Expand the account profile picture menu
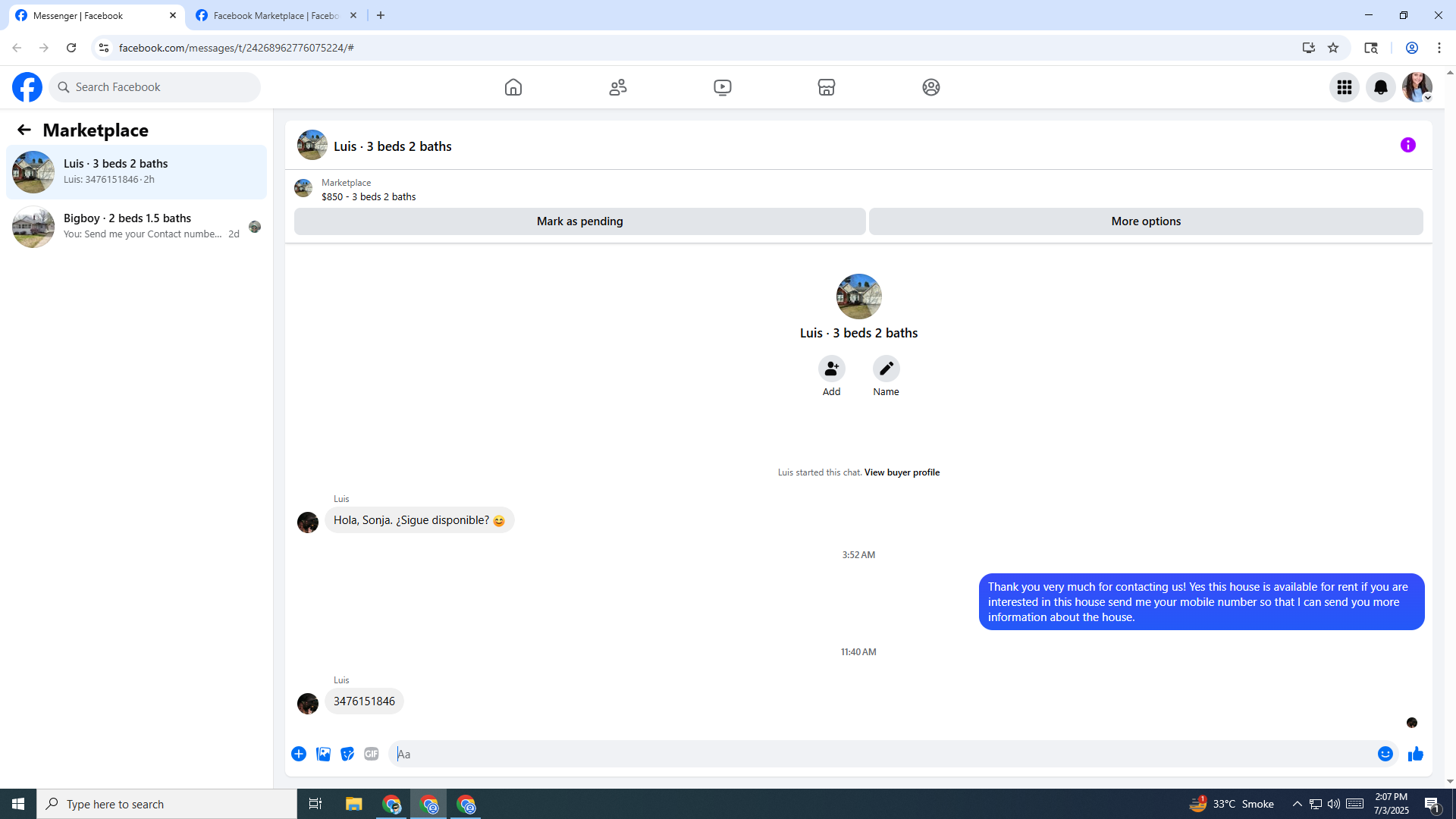This screenshot has height=819, width=1456. (x=1417, y=87)
